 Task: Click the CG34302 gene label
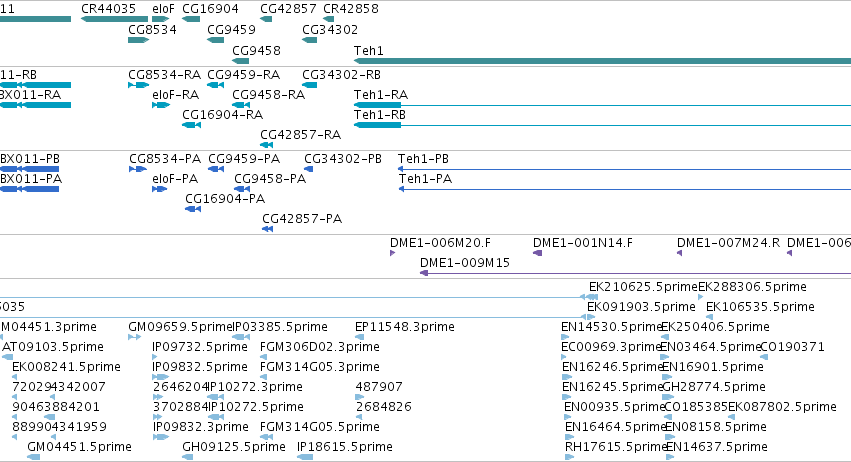[x=330, y=29]
